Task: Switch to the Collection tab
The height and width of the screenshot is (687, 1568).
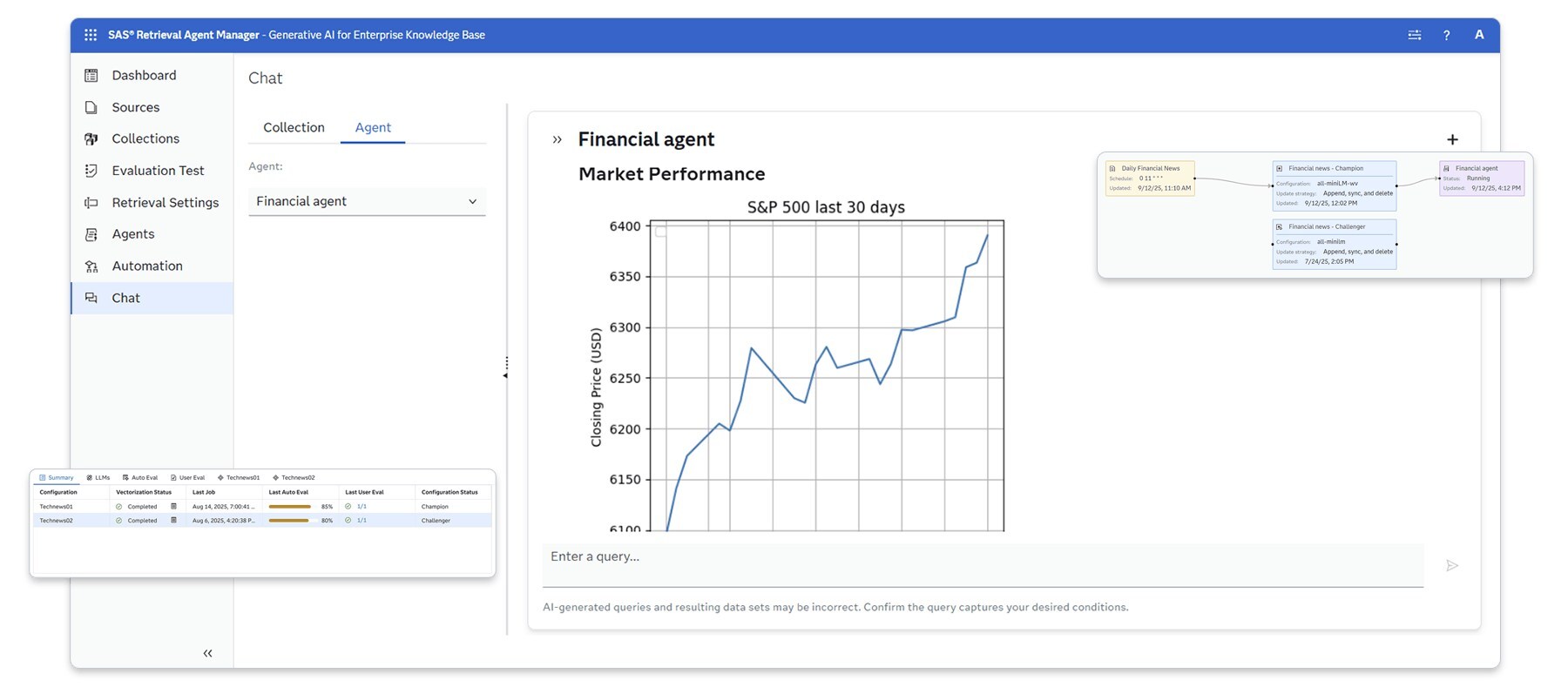Action: click(294, 127)
